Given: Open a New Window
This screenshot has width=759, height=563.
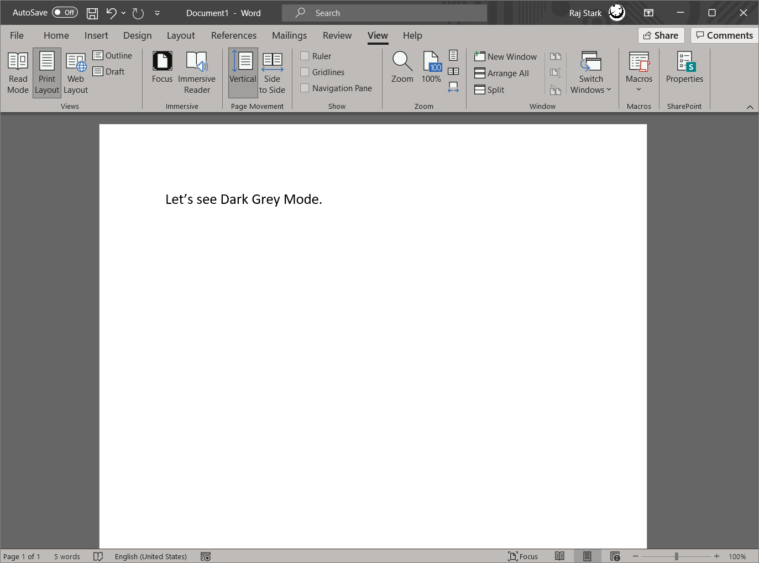Looking at the screenshot, I should click(x=505, y=57).
